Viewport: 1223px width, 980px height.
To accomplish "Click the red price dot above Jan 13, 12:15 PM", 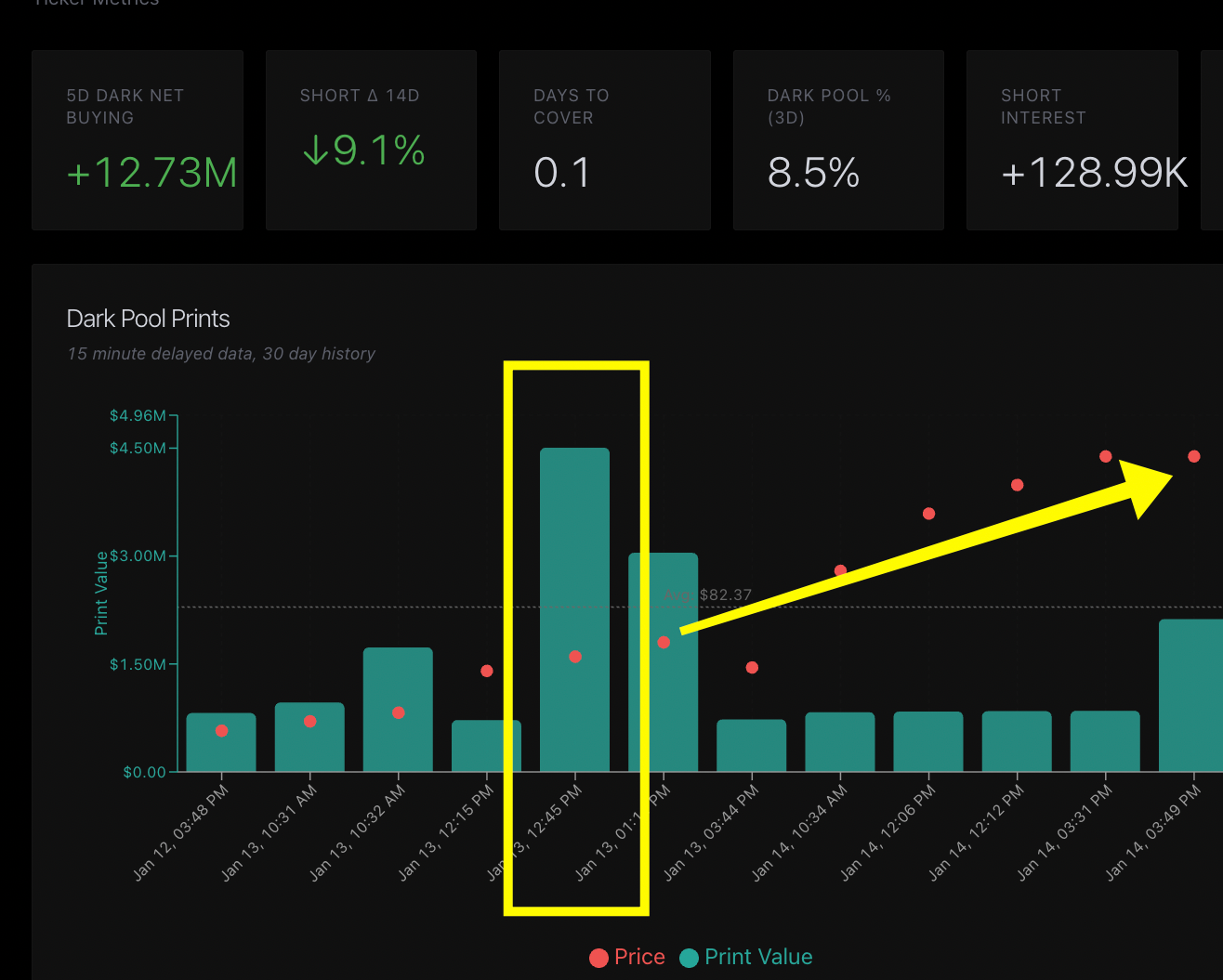I will click(487, 671).
